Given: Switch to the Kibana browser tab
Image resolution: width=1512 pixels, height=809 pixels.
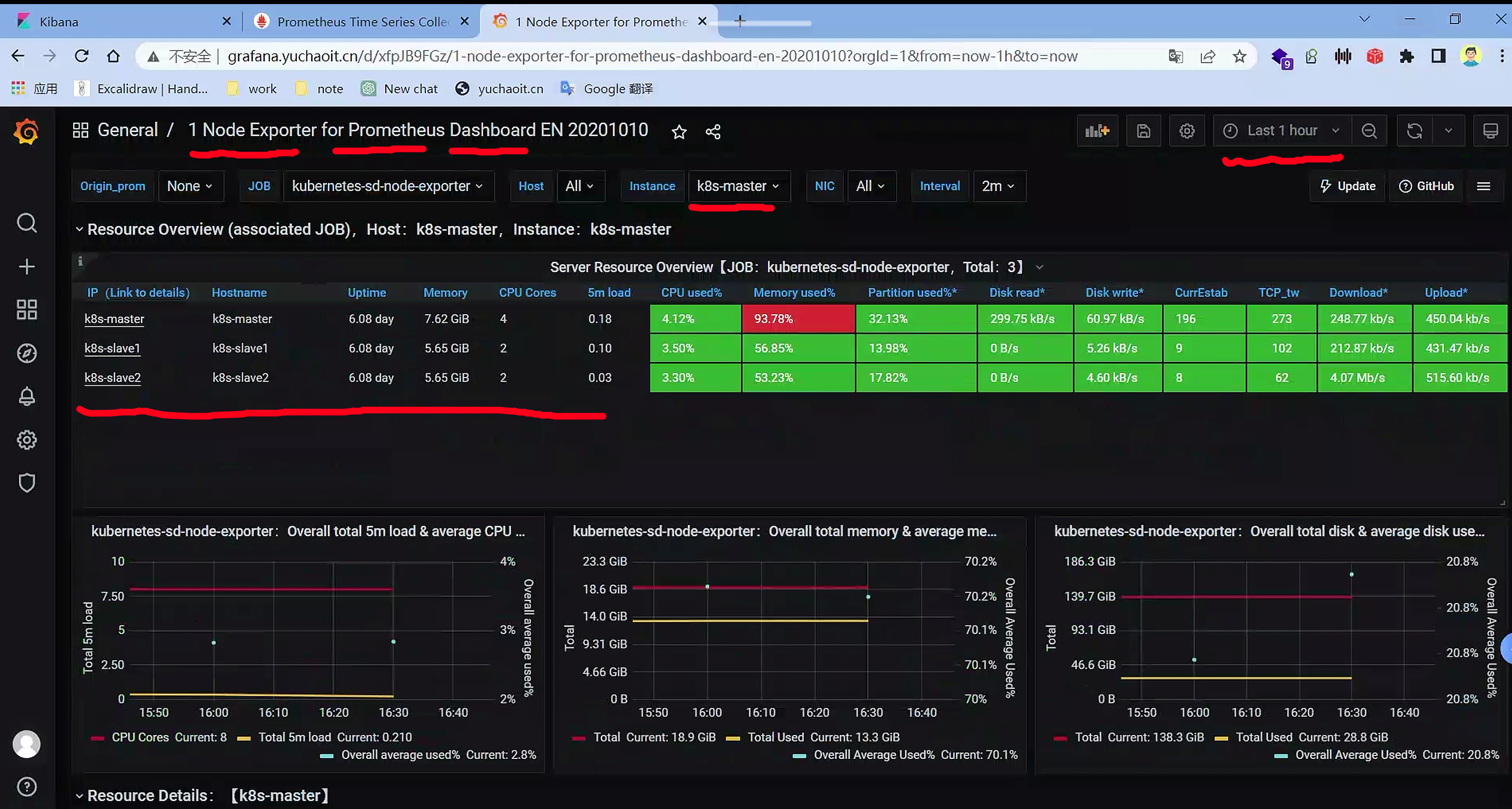Looking at the screenshot, I should tap(59, 22).
